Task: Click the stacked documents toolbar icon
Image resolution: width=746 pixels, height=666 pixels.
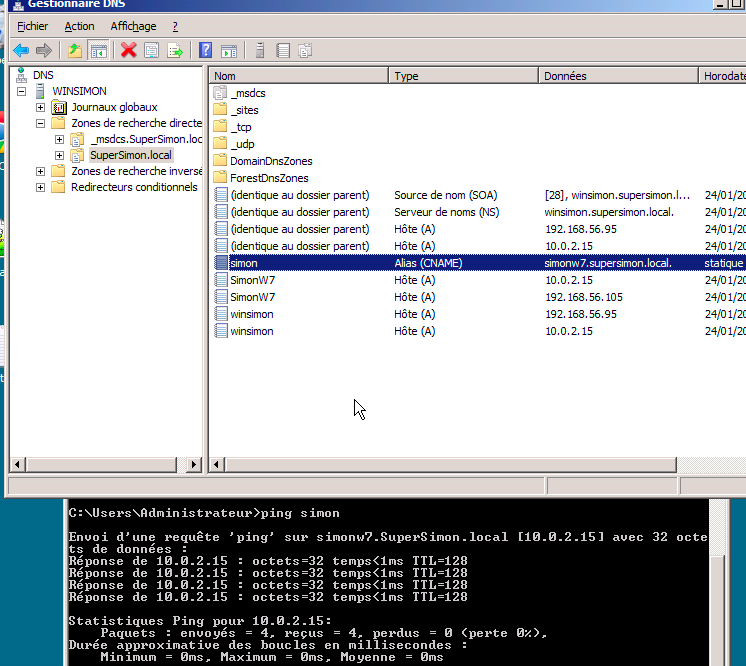Action: (305, 50)
